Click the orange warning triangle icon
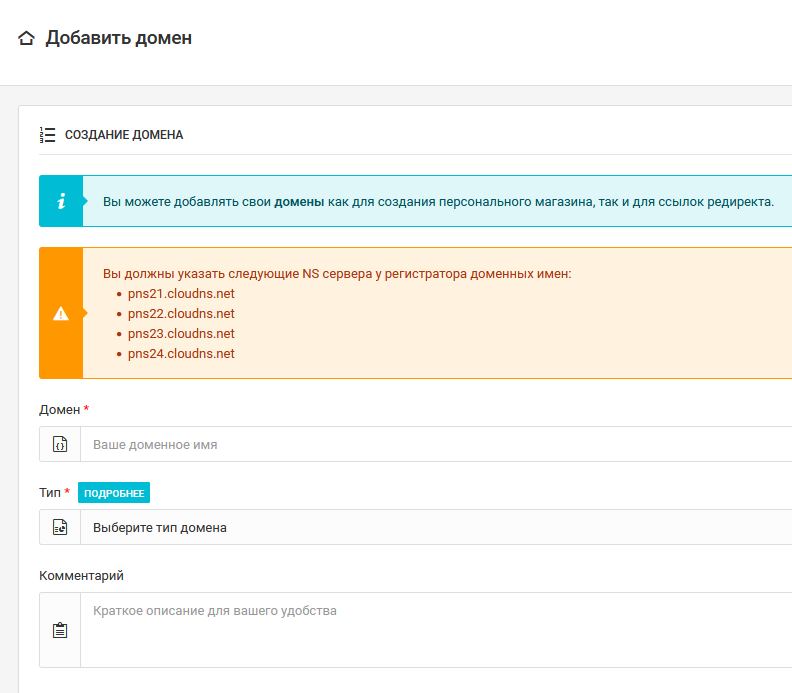 61,313
